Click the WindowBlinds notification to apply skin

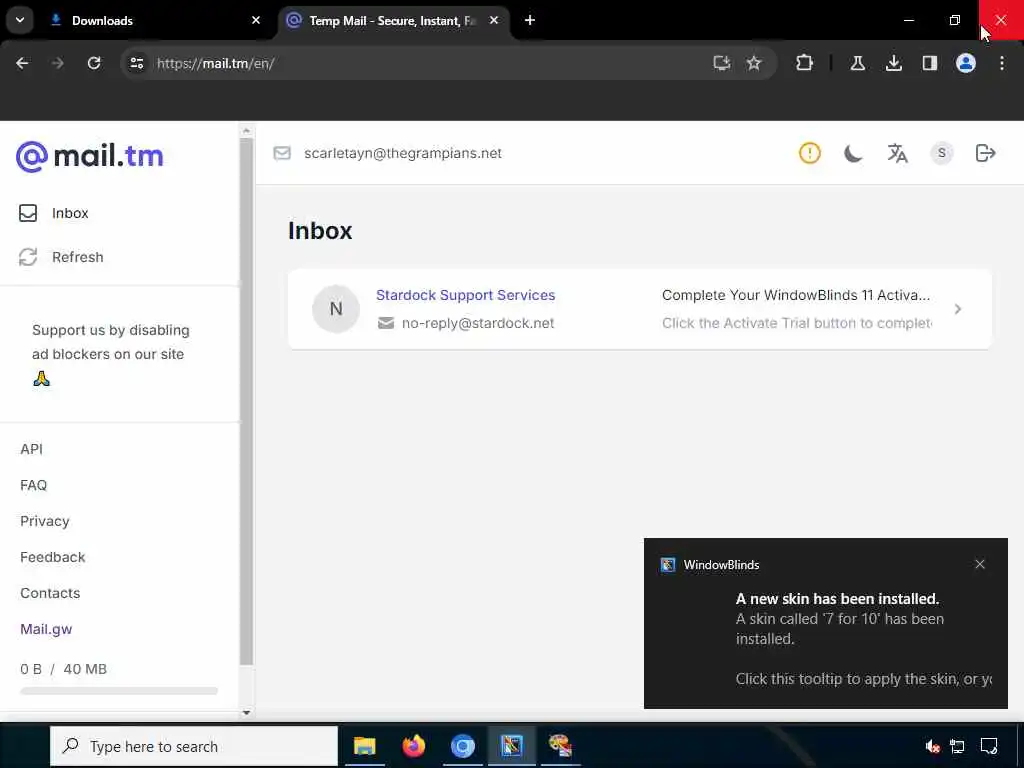click(825, 624)
